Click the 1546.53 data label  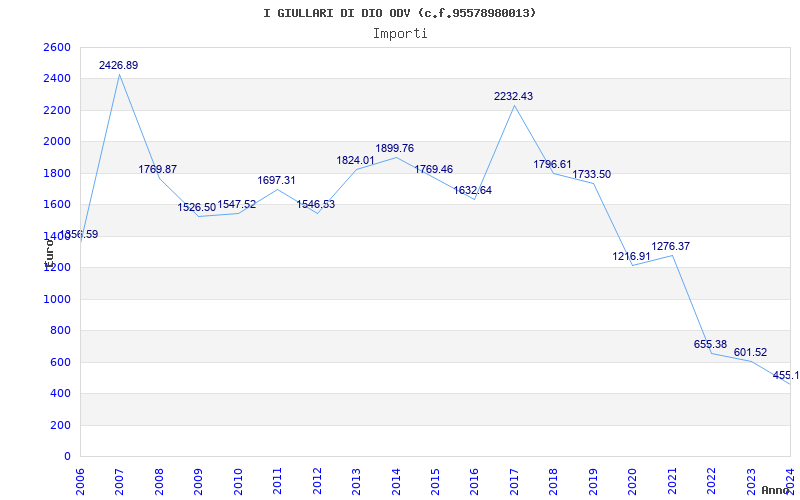point(316,205)
